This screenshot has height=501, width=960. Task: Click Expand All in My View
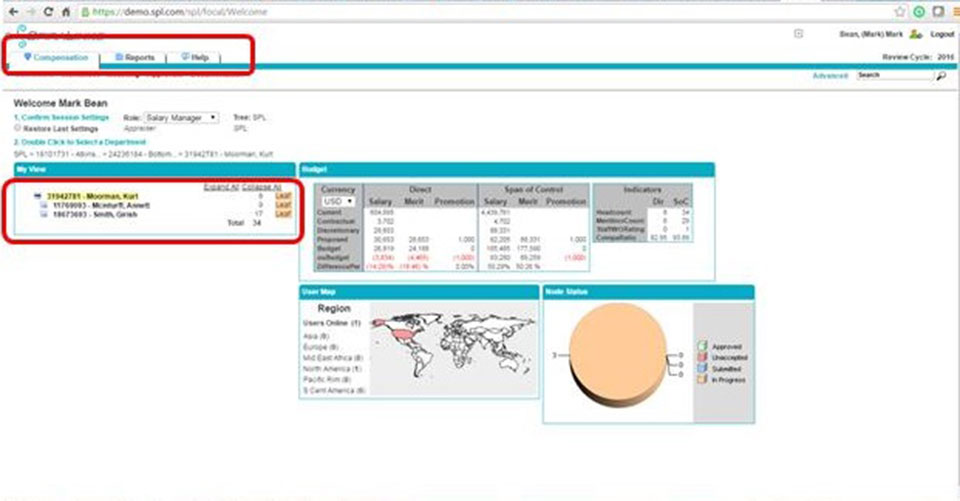pos(220,187)
